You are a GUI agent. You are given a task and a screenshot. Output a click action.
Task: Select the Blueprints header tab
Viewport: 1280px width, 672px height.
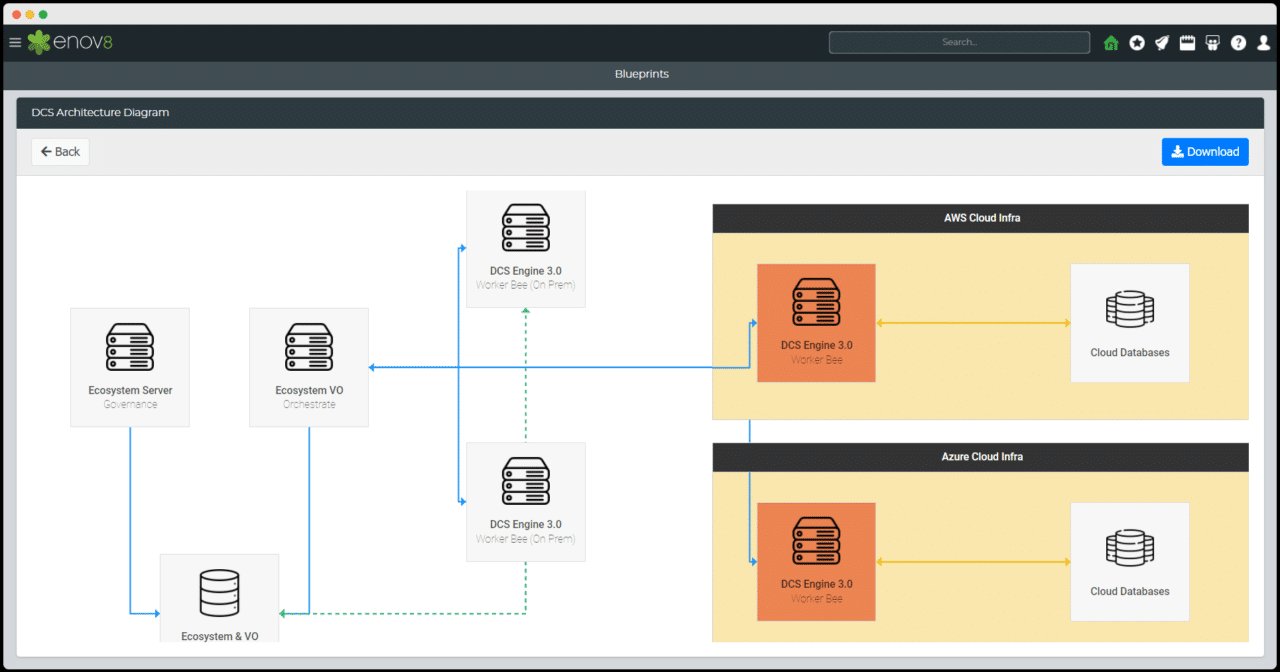click(x=641, y=74)
